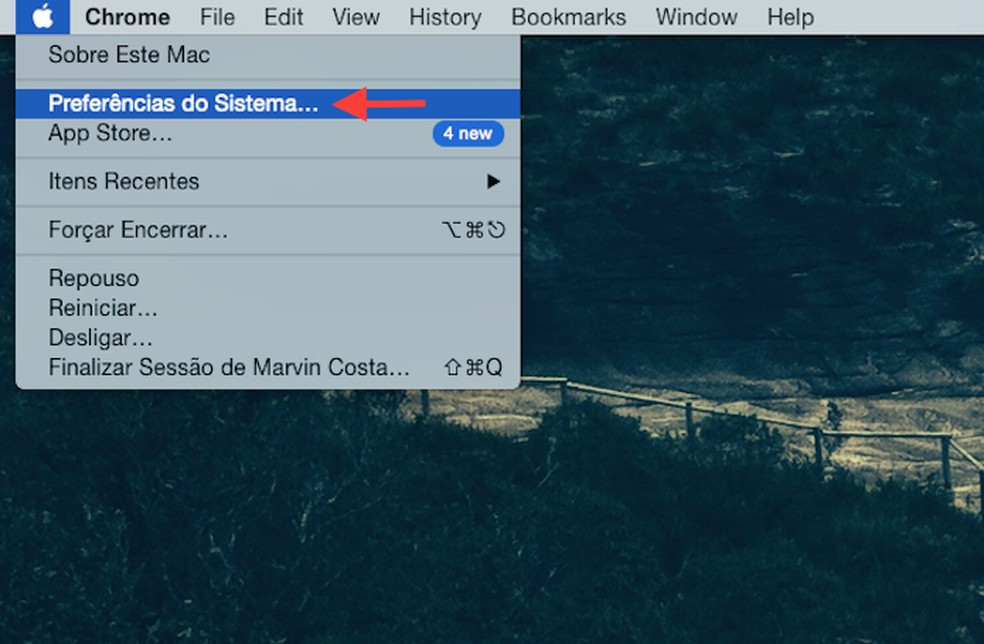Open the Chrome application menu

coord(127,16)
